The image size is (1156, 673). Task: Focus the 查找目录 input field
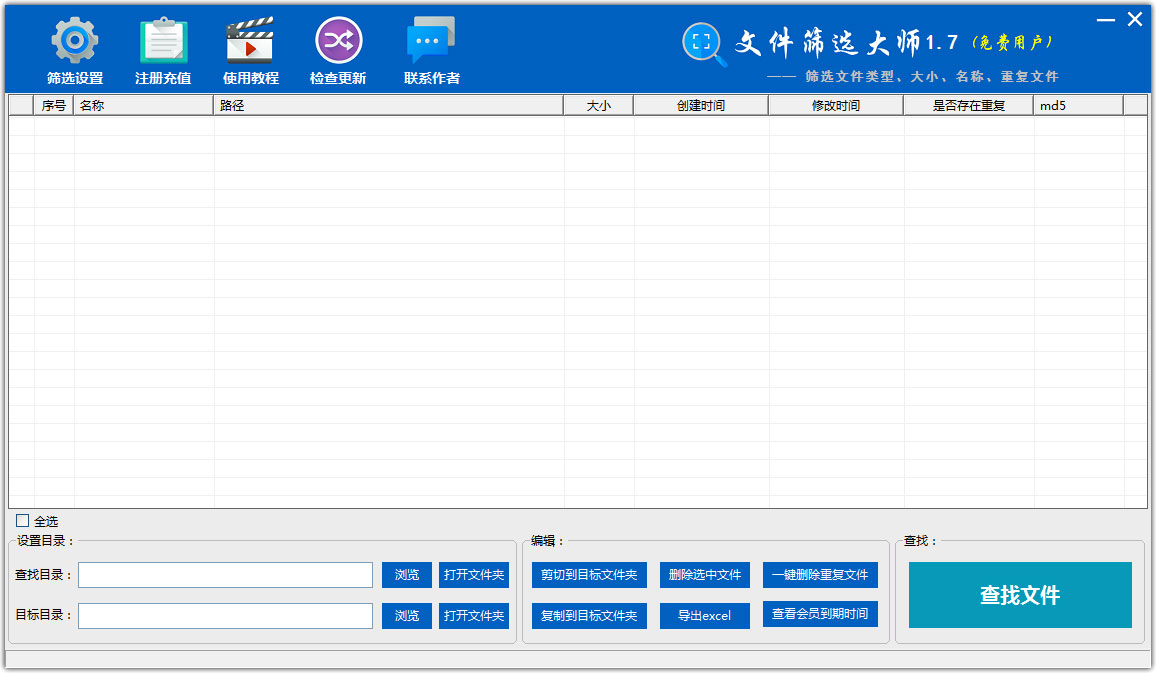click(226, 575)
